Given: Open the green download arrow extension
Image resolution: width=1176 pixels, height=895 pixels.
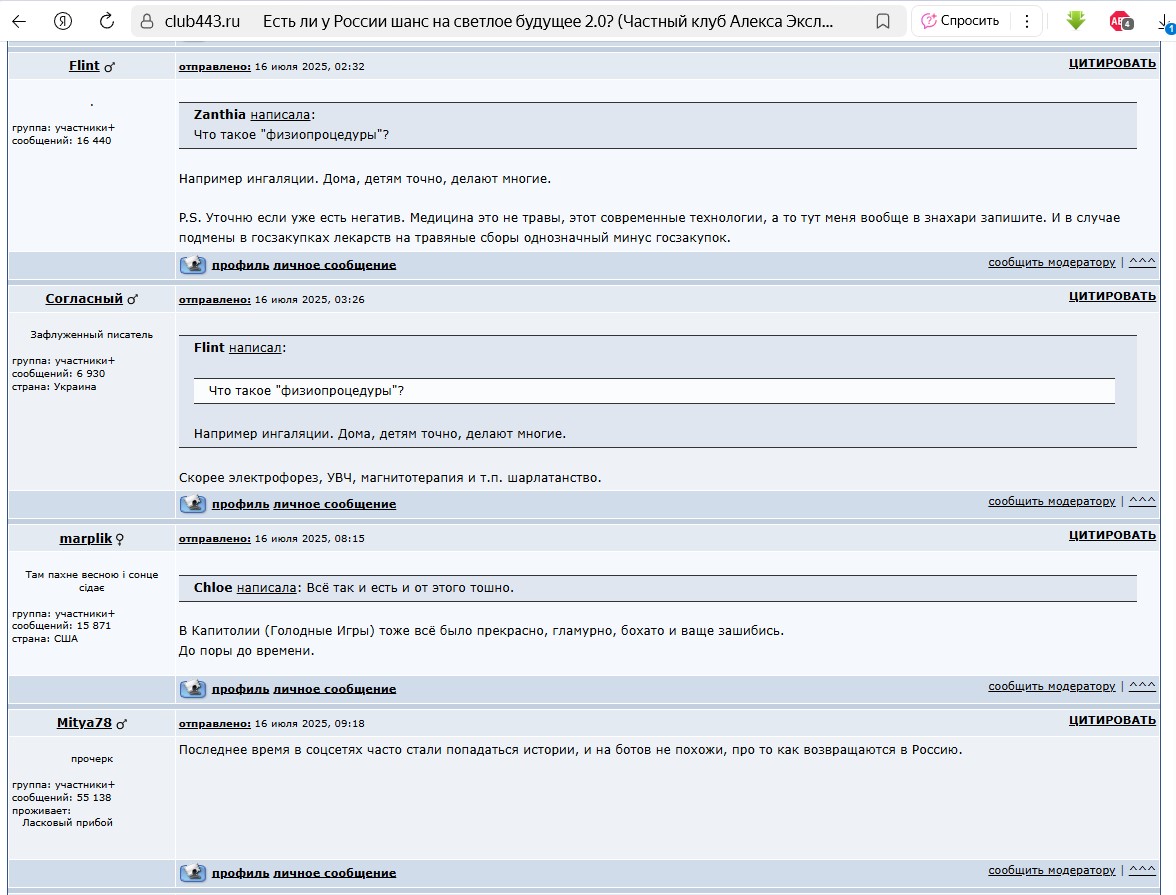Looking at the screenshot, I should click(x=1076, y=21).
